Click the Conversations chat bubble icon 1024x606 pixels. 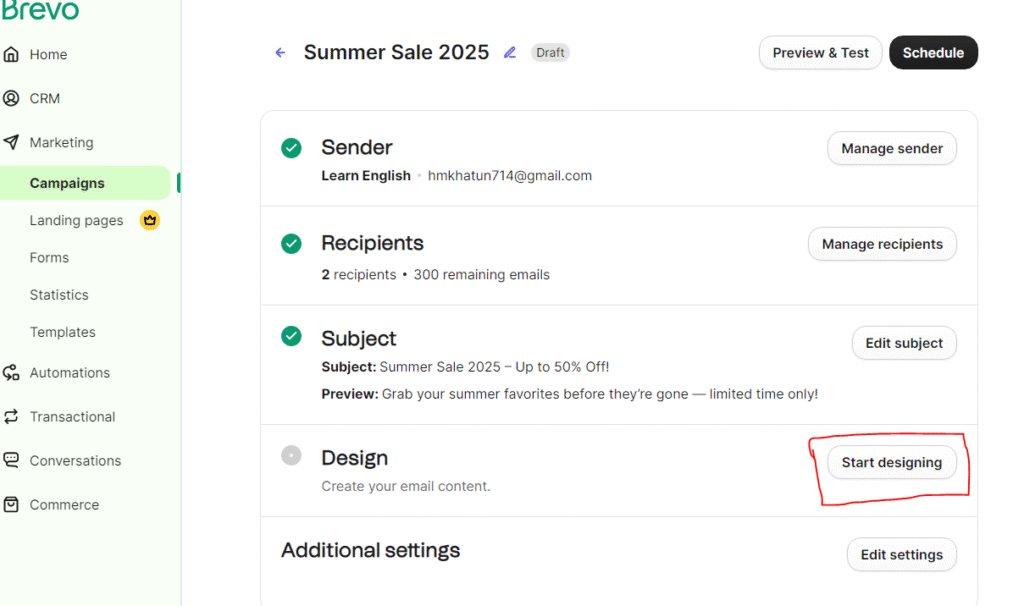[11, 461]
